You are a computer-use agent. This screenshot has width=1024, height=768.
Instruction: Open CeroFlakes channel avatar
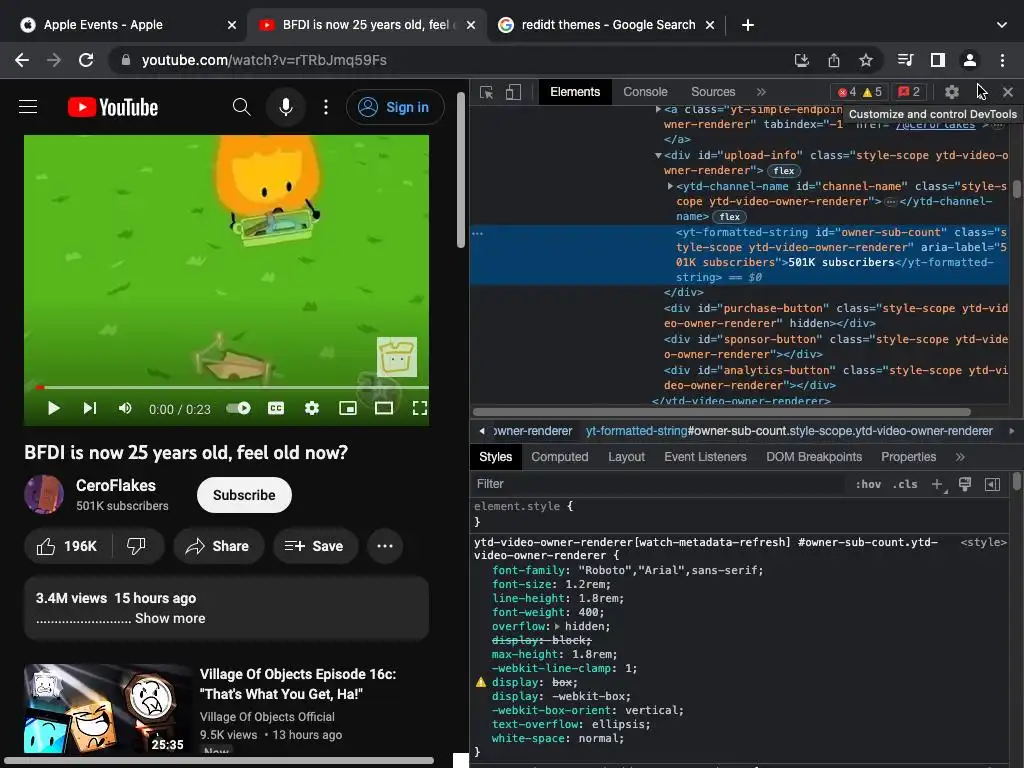44,494
